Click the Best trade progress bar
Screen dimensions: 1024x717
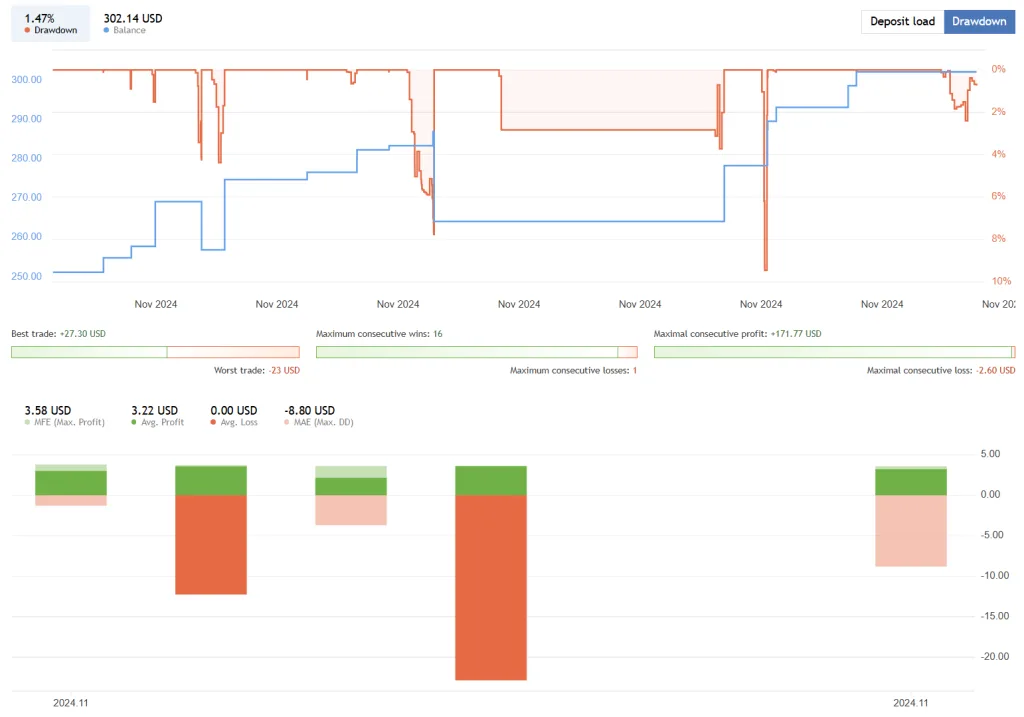[155, 351]
